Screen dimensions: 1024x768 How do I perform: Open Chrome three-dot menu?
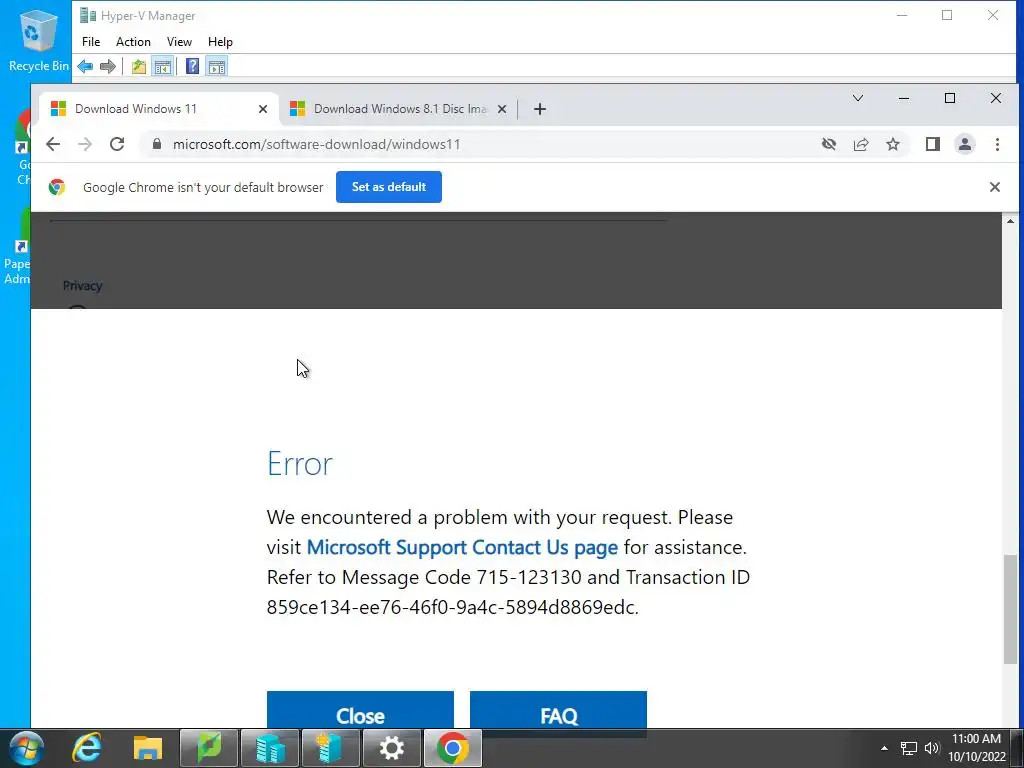[x=997, y=144]
